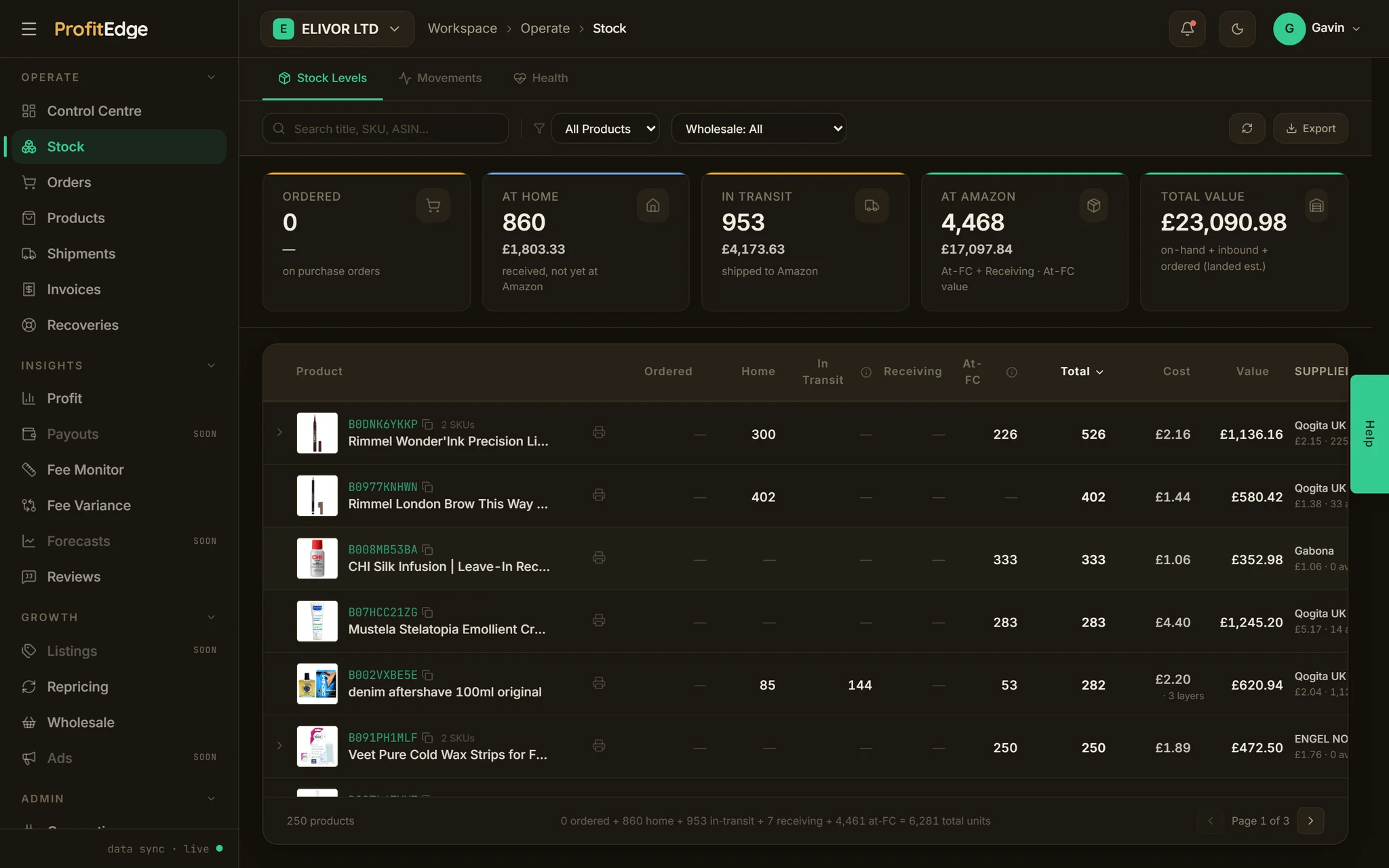Focus the search title, SKU, ASIN field
Image resolution: width=1389 pixels, height=868 pixels.
click(385, 128)
